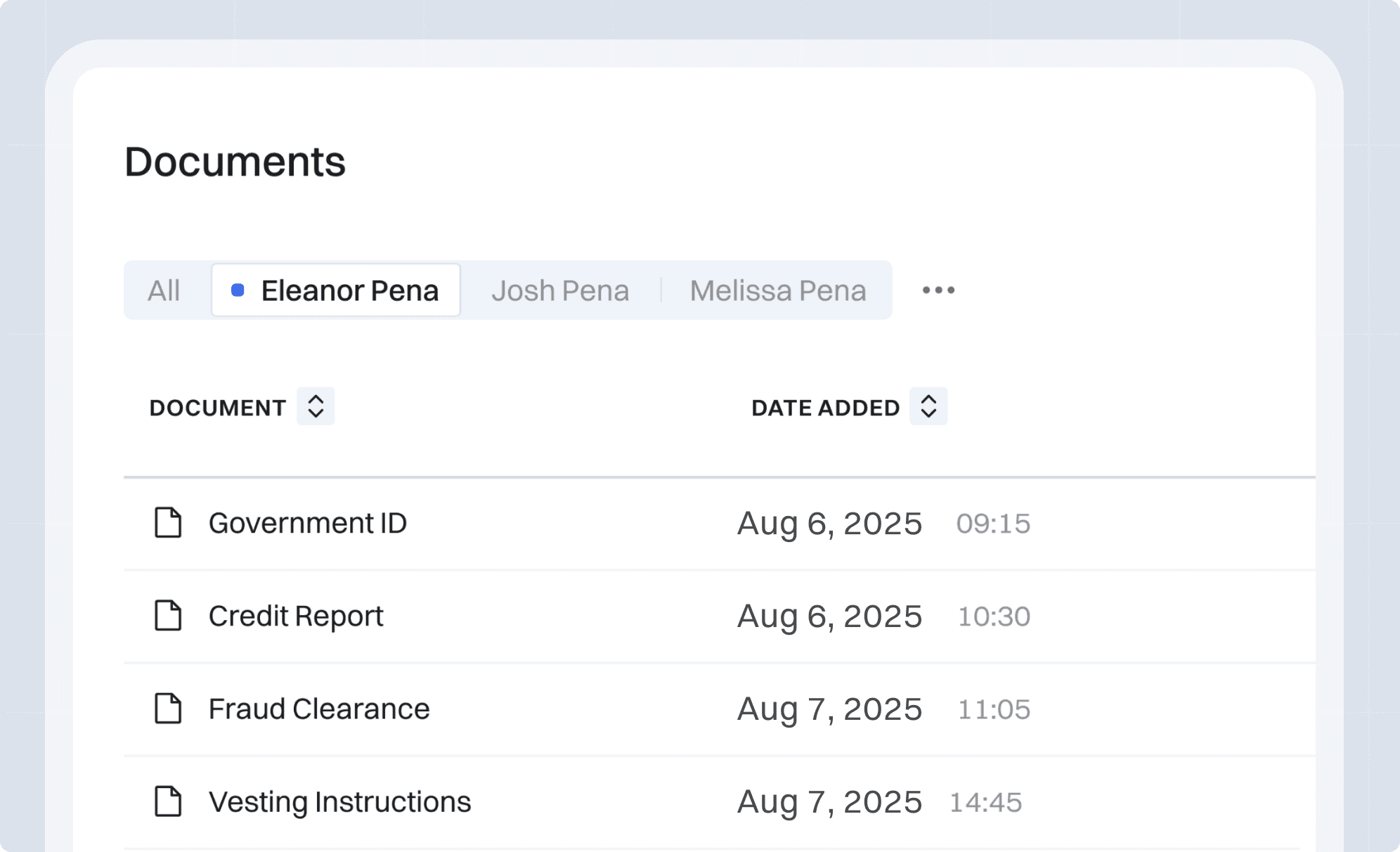Open the Credit Report document
Screen dimensions: 1400x852
pos(296,616)
